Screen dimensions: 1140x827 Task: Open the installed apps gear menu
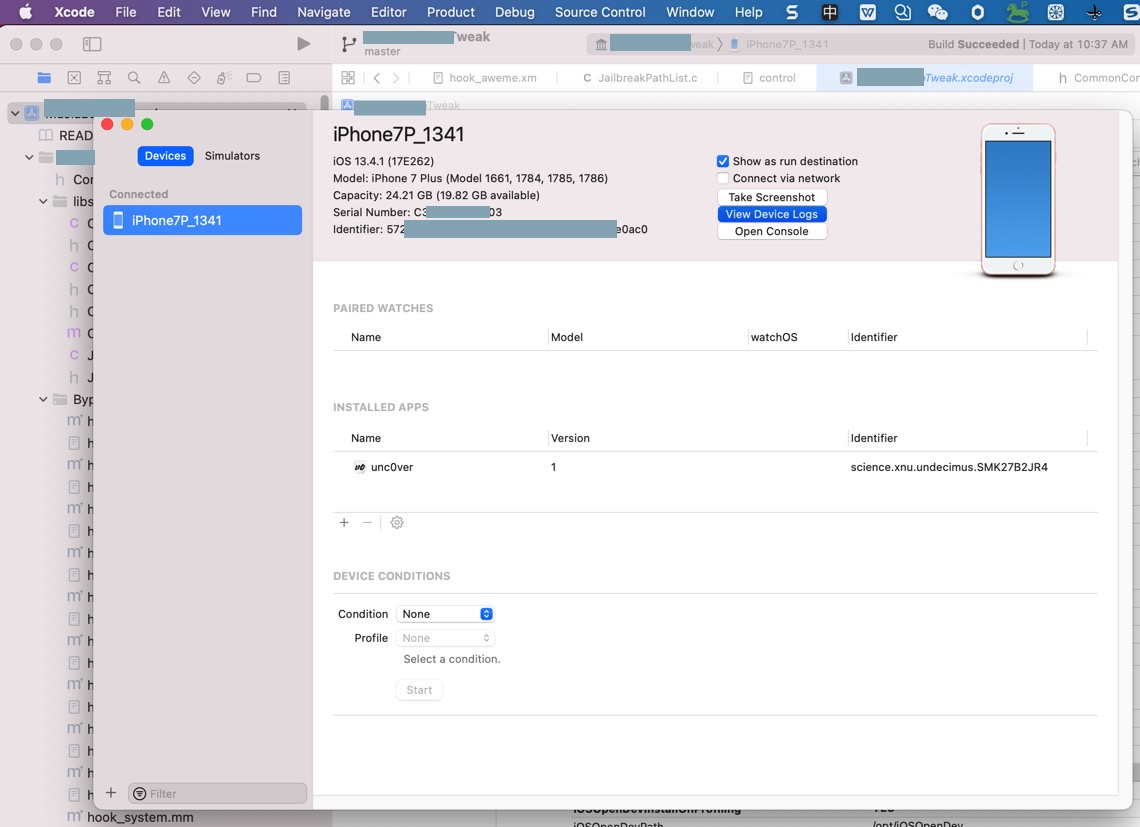click(397, 522)
